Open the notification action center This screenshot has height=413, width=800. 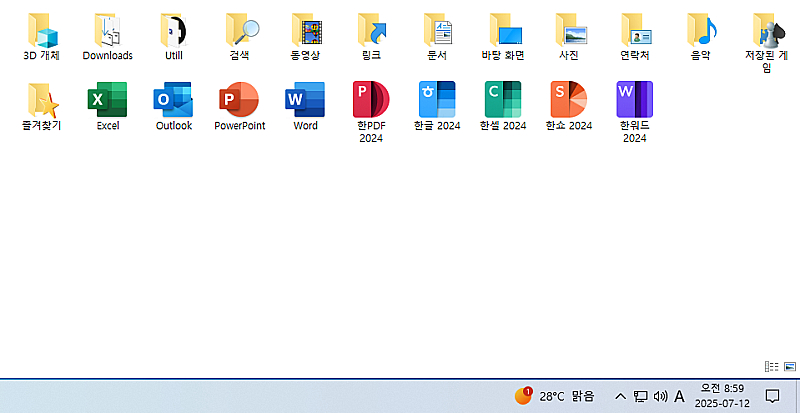772,396
